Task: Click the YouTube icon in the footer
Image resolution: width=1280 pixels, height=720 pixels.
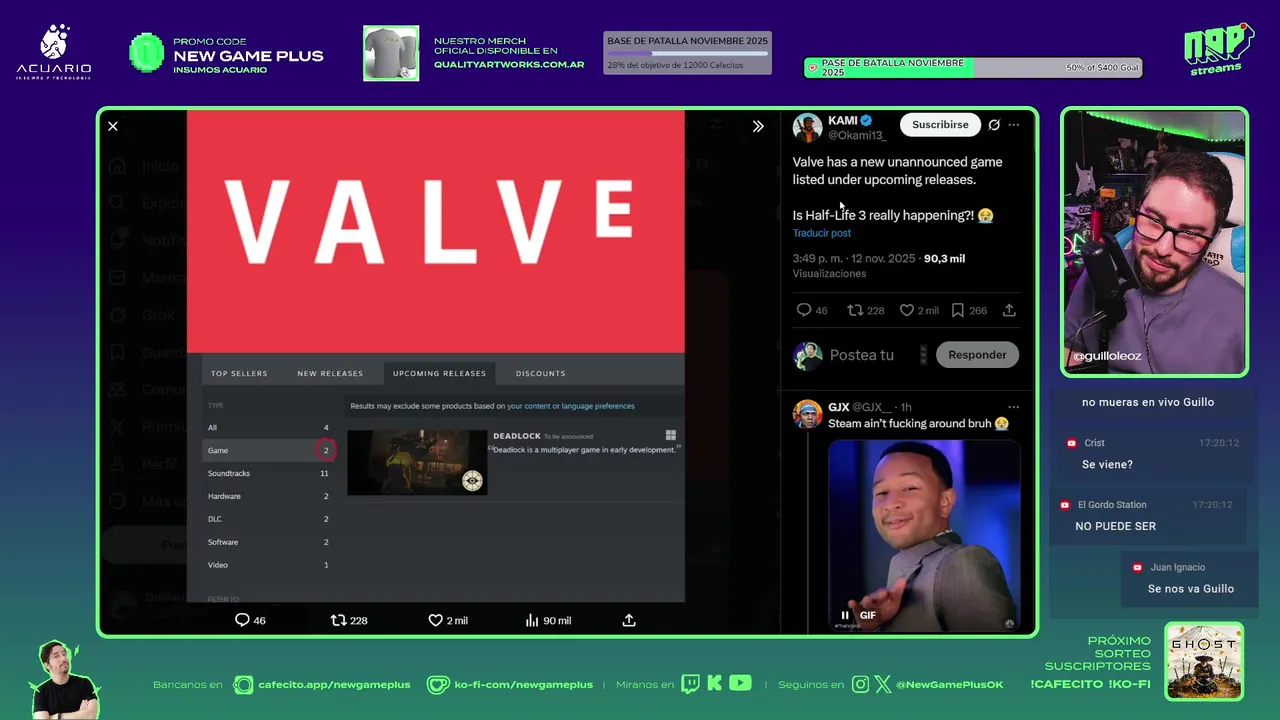Action: 740,683
